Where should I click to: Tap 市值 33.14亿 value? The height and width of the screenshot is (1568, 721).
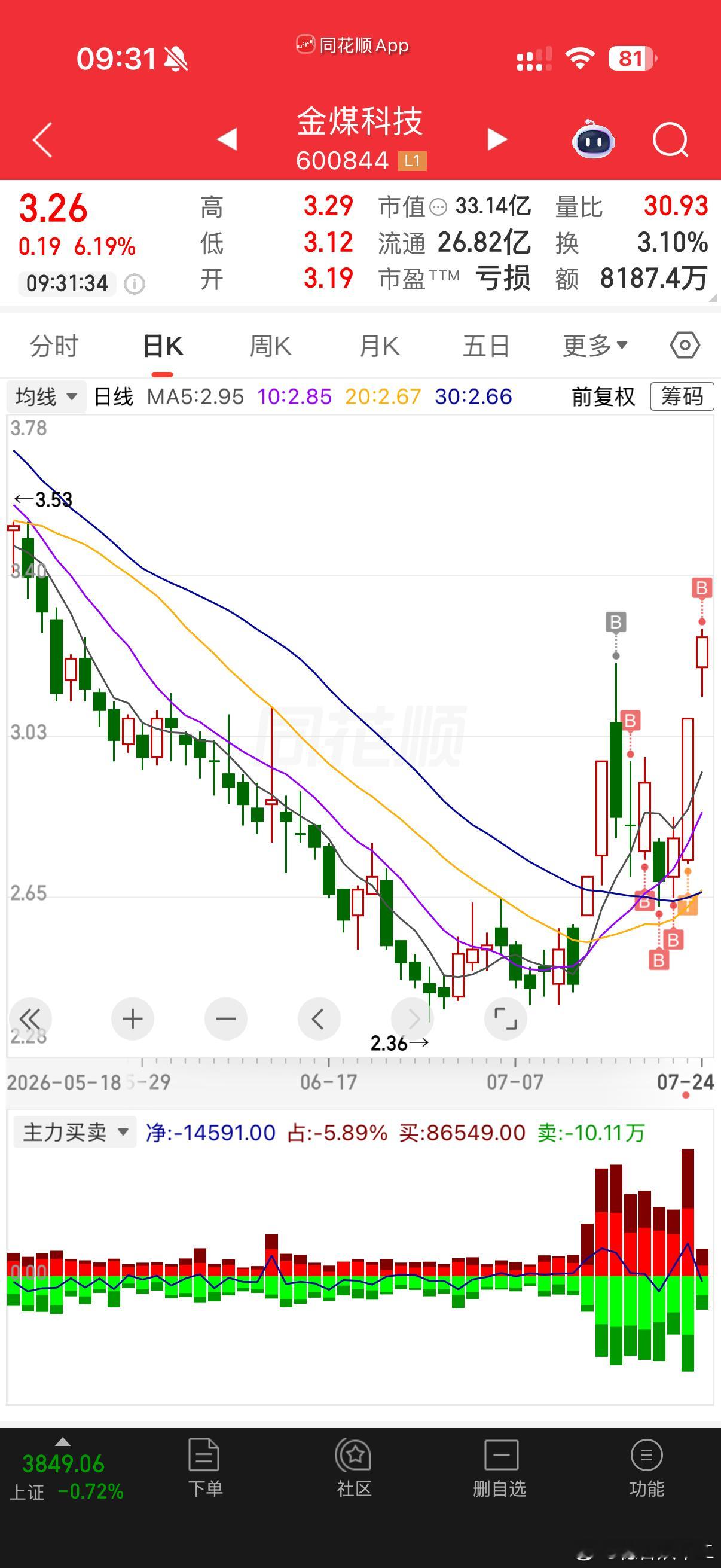493,206
